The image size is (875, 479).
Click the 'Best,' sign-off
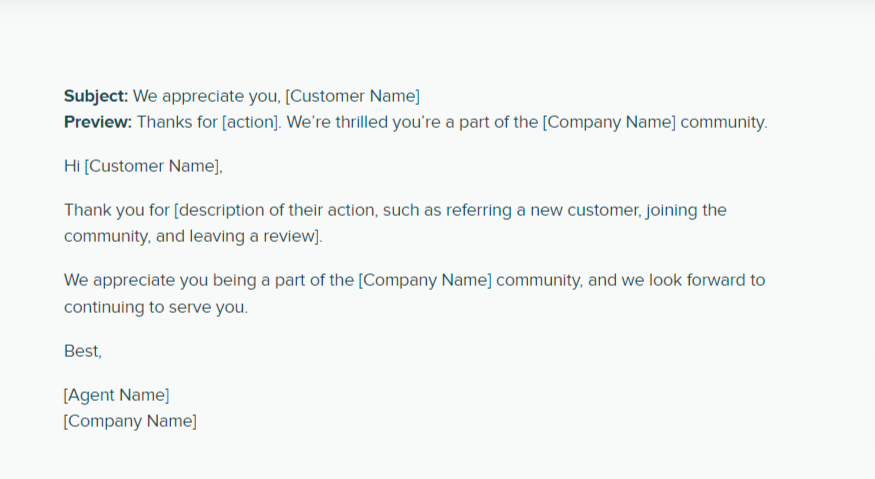[x=83, y=351]
